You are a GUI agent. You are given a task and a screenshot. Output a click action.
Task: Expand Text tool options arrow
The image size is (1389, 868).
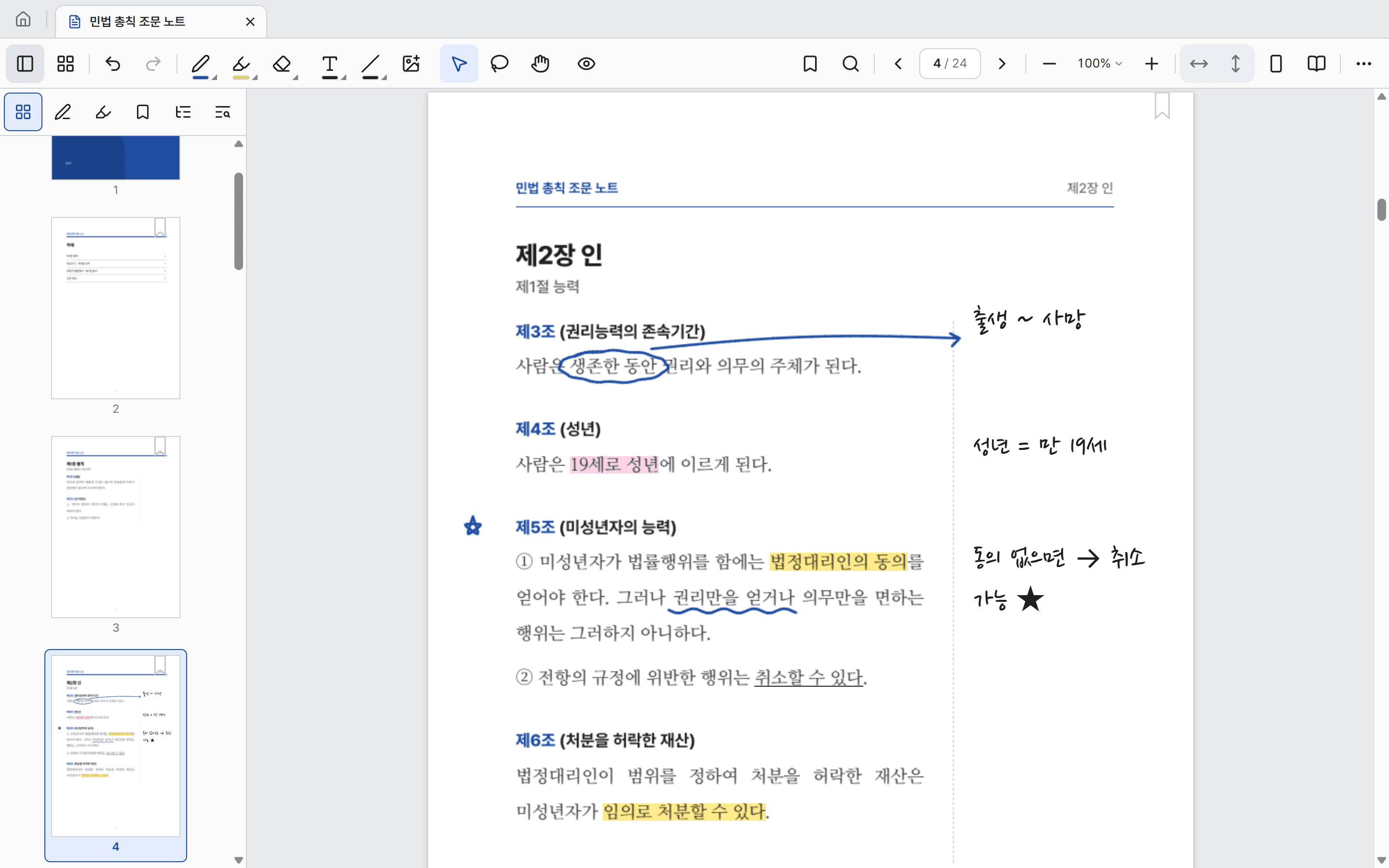(x=344, y=78)
